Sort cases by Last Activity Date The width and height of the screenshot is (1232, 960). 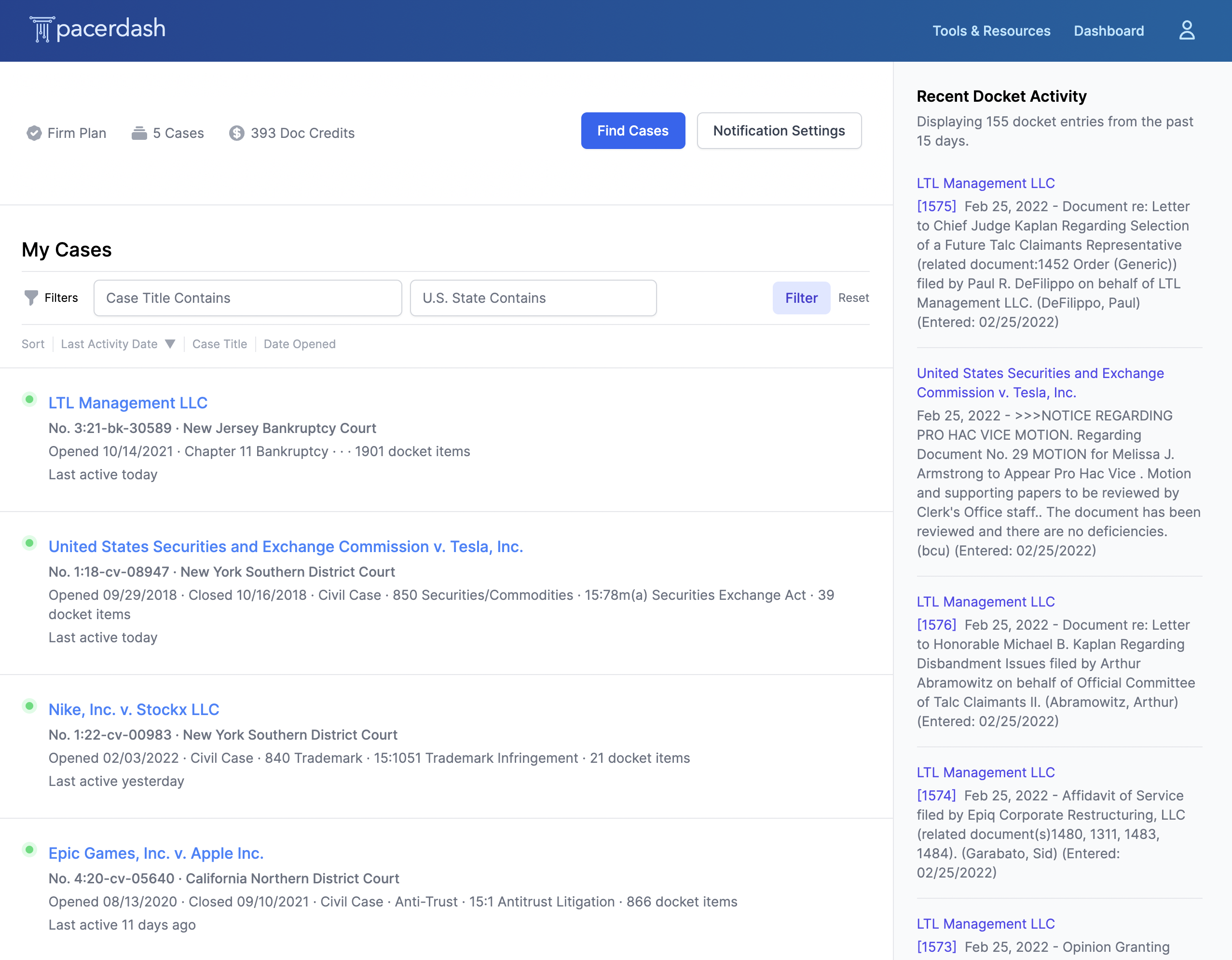pyautogui.click(x=109, y=344)
